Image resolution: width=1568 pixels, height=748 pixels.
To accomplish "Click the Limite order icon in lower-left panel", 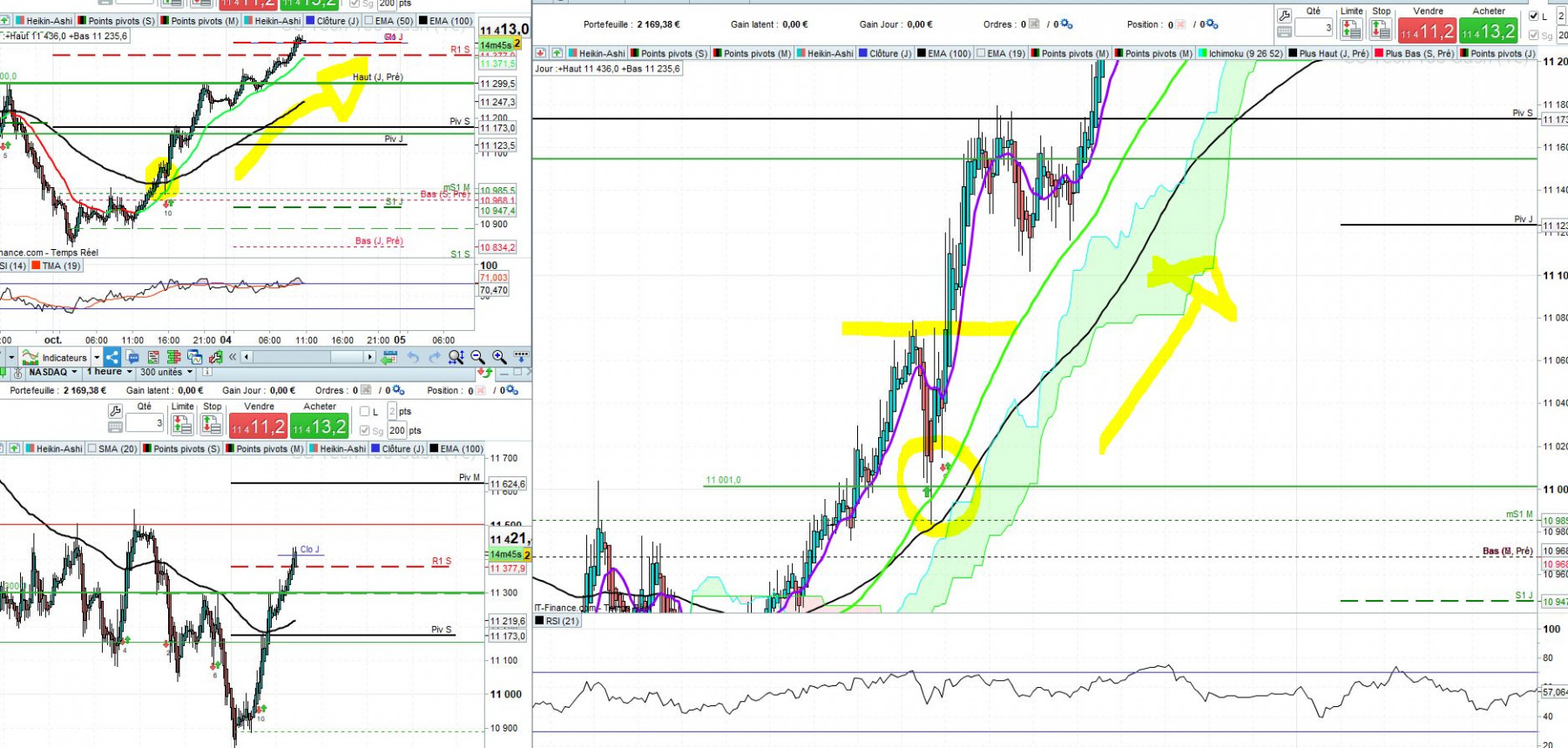I will tap(182, 424).
